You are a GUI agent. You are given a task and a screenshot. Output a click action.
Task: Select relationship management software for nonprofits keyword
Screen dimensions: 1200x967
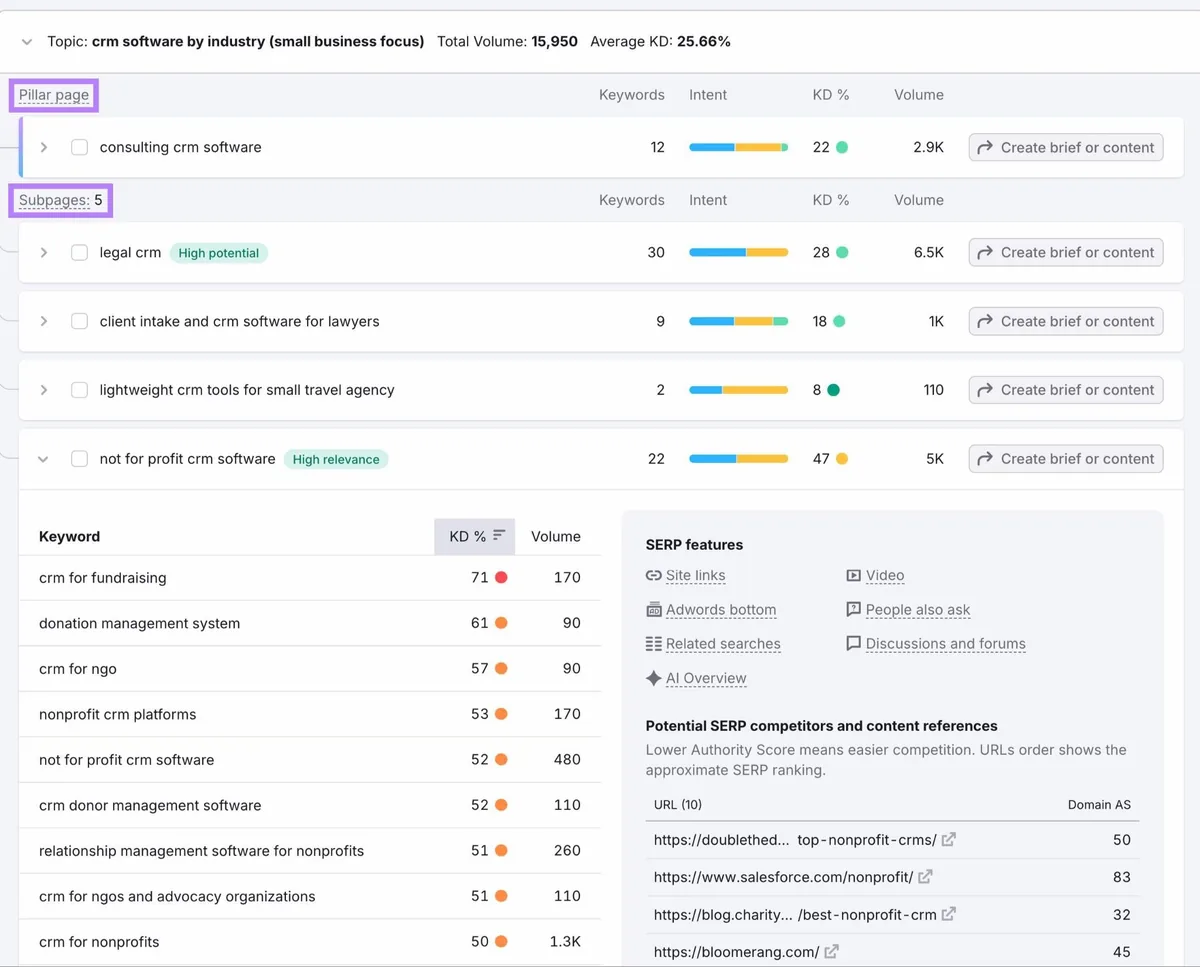pyautogui.click(x=201, y=851)
